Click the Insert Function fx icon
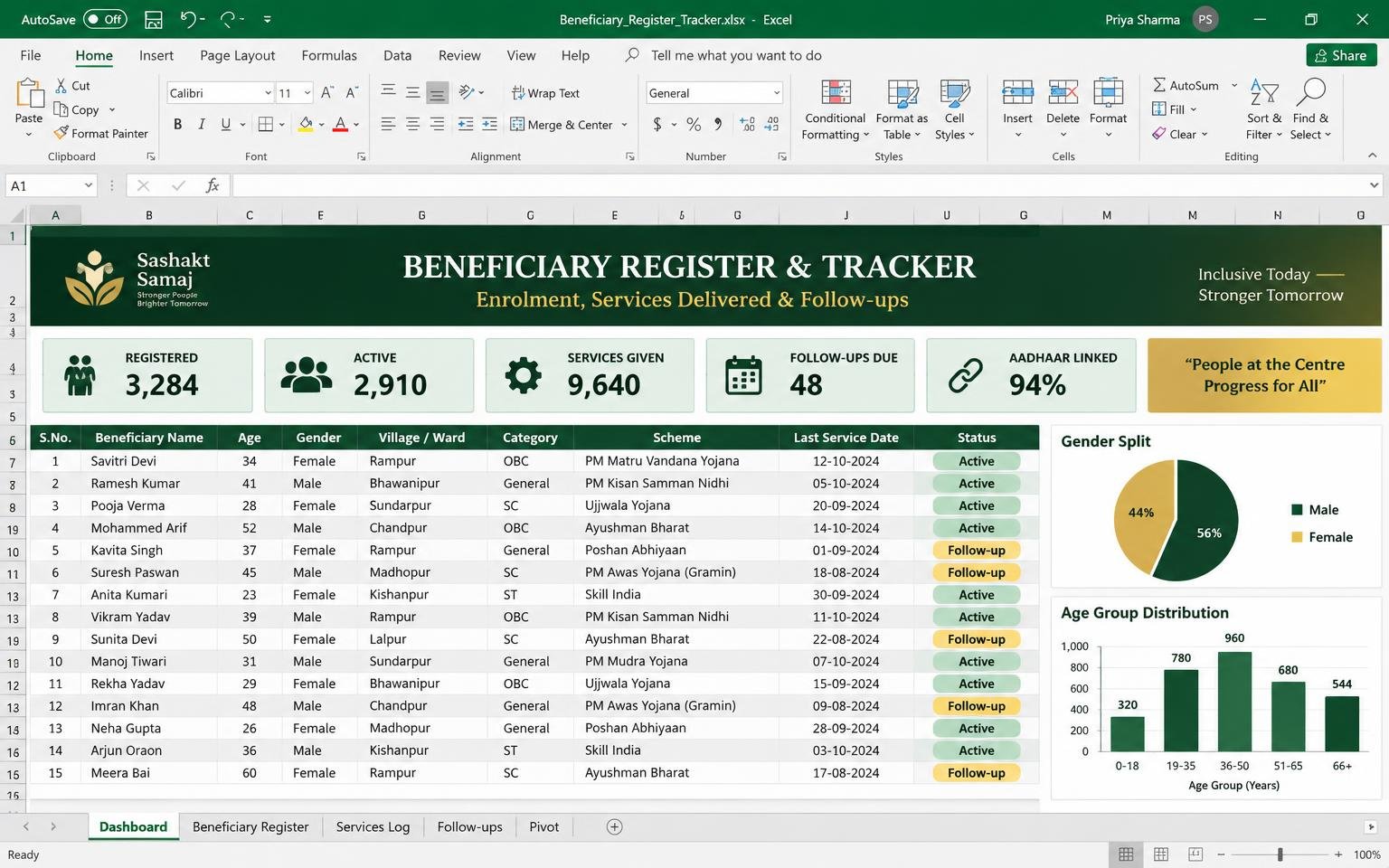The image size is (1389, 868). tap(213, 185)
